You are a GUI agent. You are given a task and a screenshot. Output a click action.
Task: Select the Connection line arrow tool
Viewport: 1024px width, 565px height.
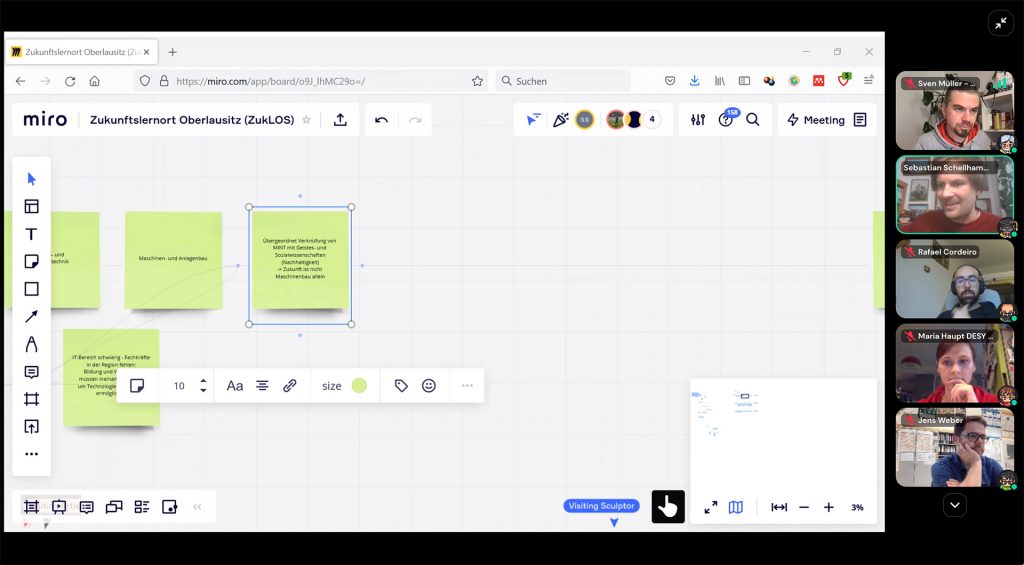31,316
